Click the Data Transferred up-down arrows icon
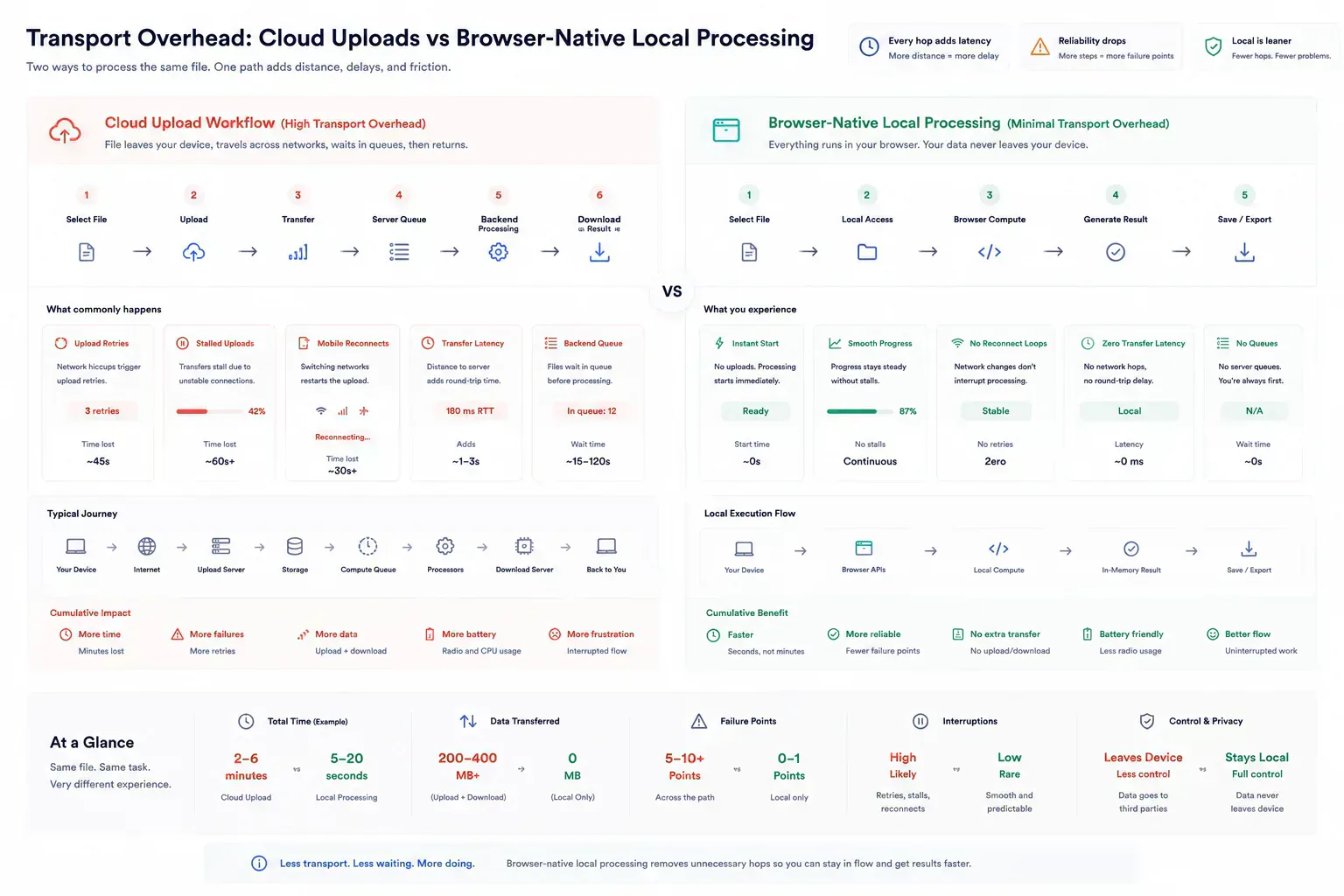Screen dimensions: 1344x896 pos(468,722)
